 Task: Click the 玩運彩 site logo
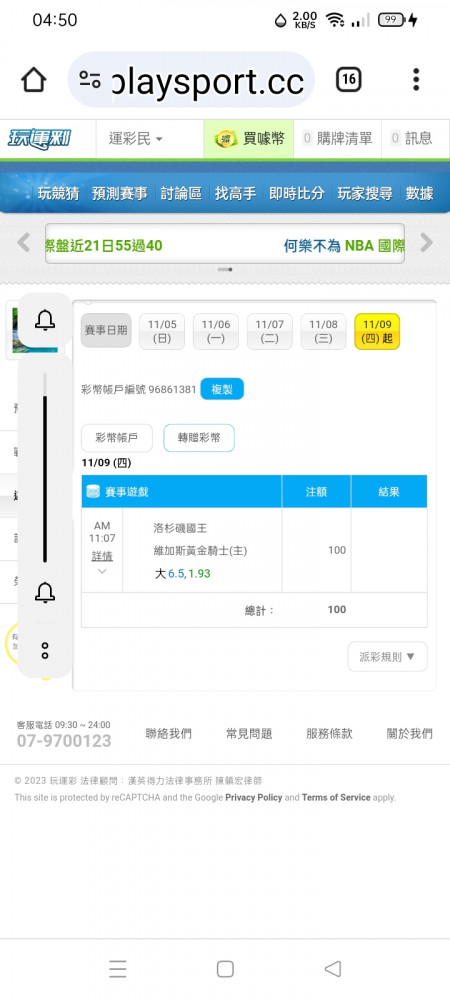(x=38, y=138)
